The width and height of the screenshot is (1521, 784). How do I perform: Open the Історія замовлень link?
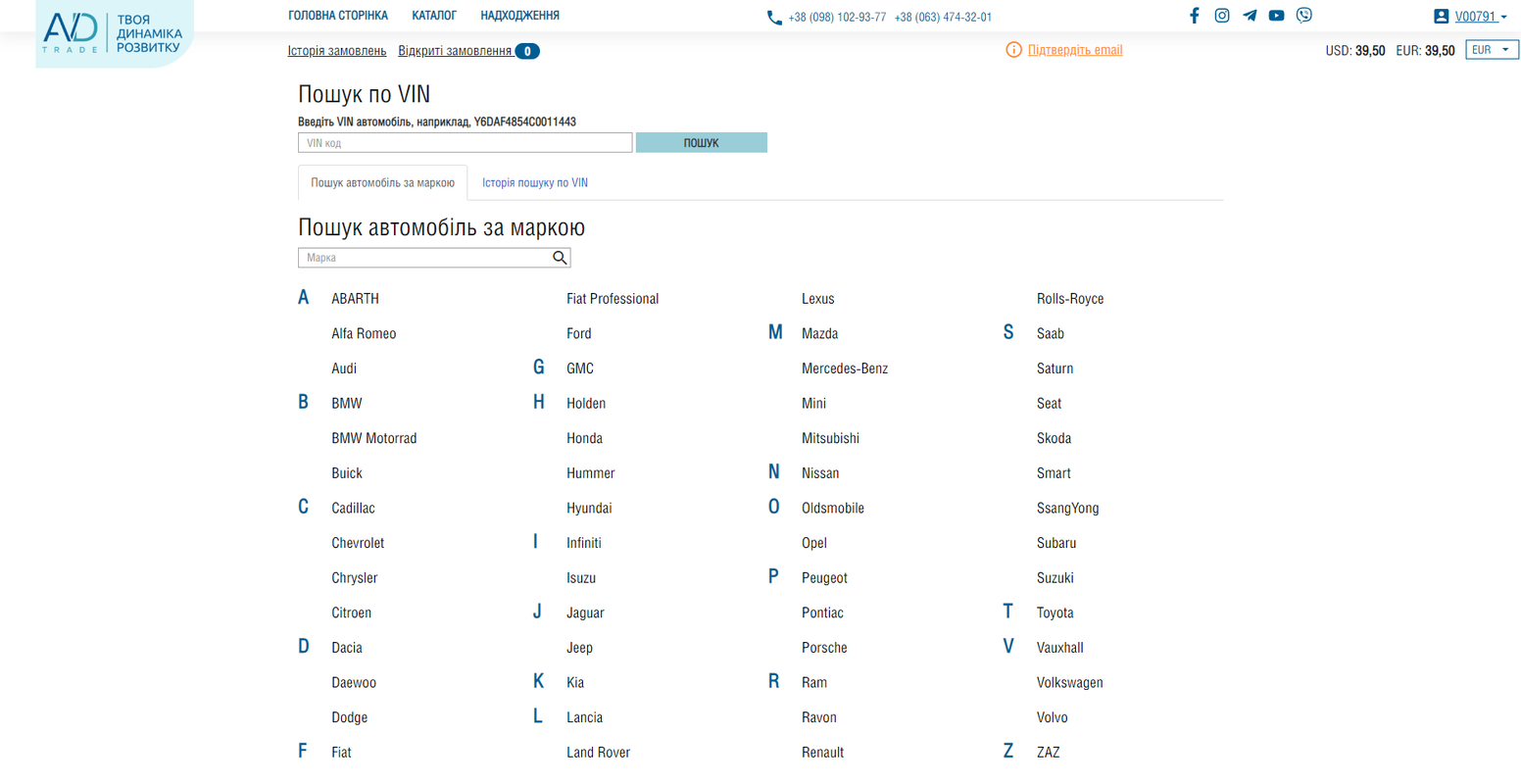point(337,51)
